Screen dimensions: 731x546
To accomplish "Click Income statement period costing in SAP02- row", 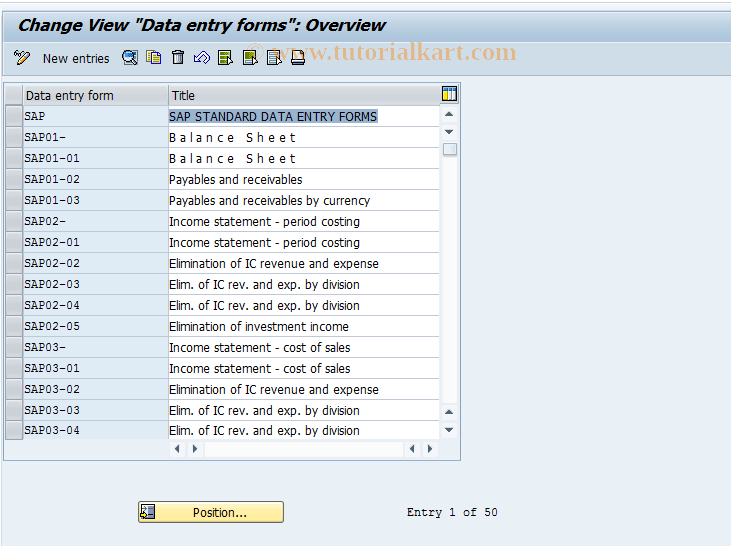I will point(304,221).
